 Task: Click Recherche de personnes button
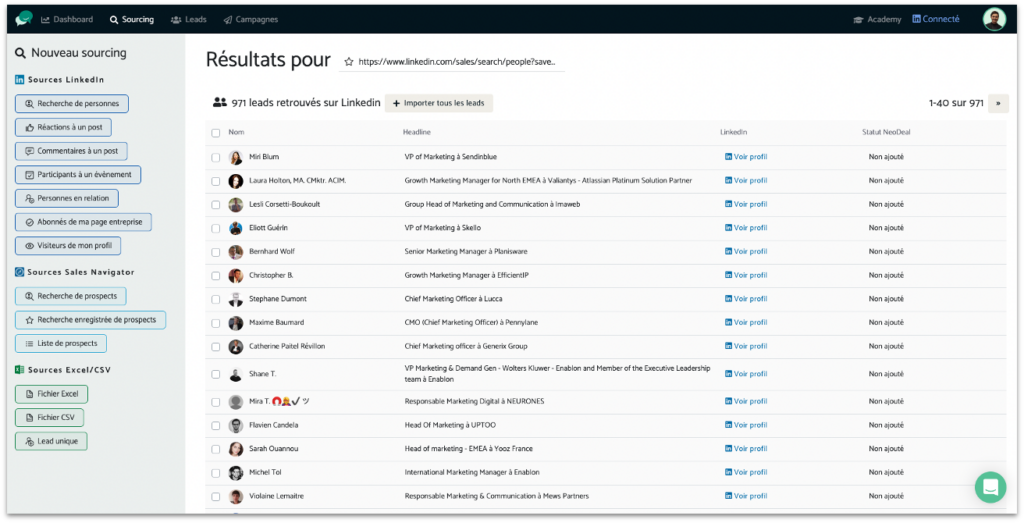tap(72, 104)
